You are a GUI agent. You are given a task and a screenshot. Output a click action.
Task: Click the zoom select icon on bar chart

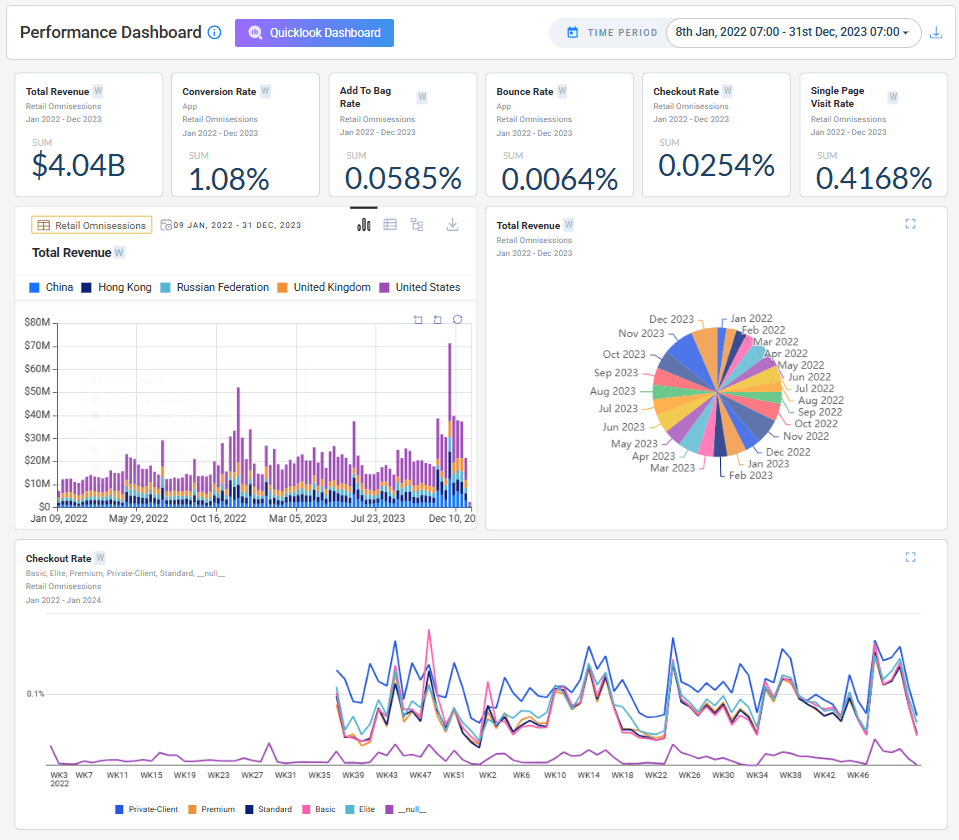[418, 319]
